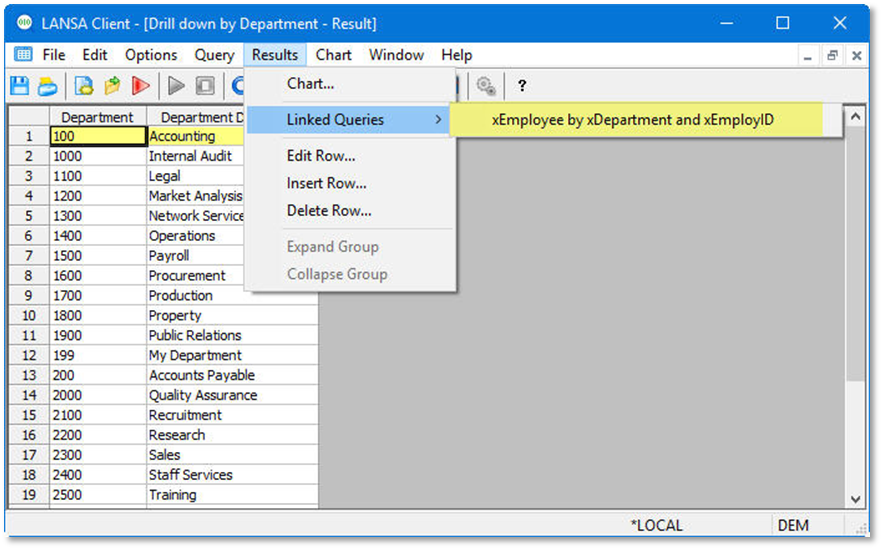Click department code 1300

(x=98, y=216)
